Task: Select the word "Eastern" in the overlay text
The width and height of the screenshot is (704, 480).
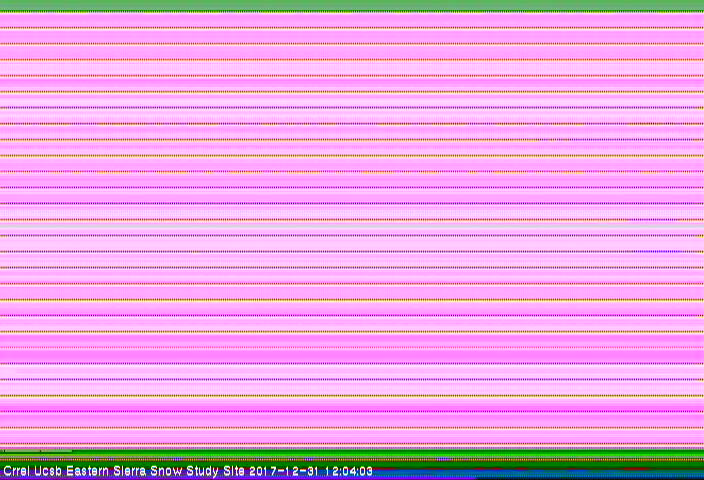Action: click(88, 471)
